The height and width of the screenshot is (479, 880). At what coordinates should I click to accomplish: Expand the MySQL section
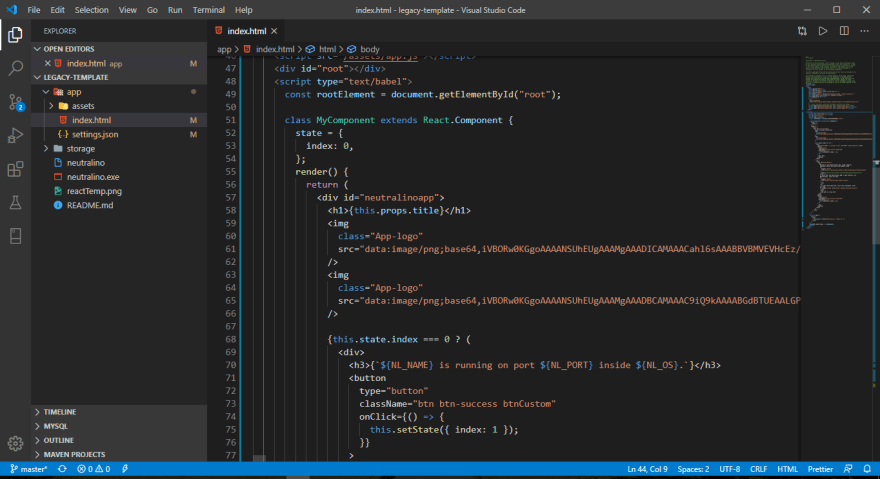tap(119, 426)
